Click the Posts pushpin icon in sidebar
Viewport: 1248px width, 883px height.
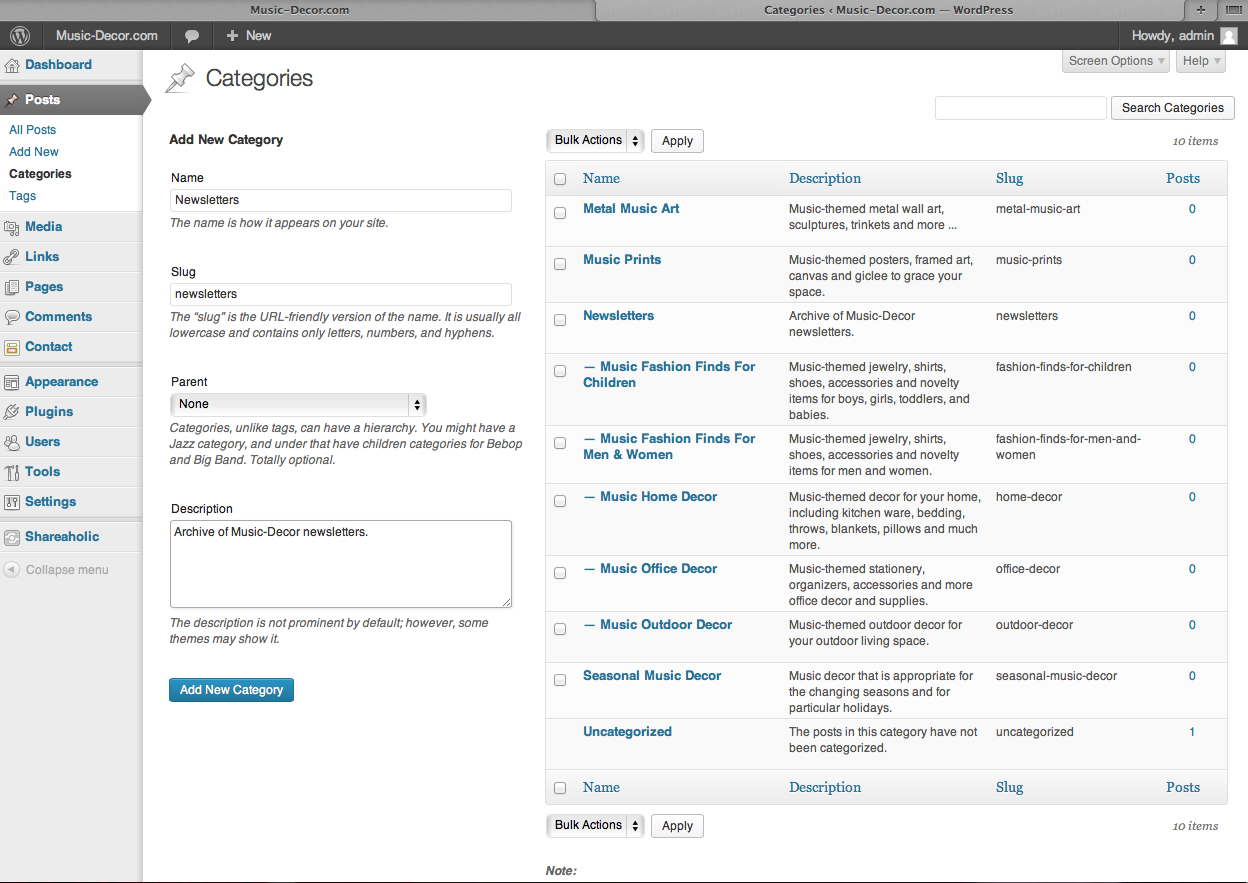pyautogui.click(x=12, y=100)
